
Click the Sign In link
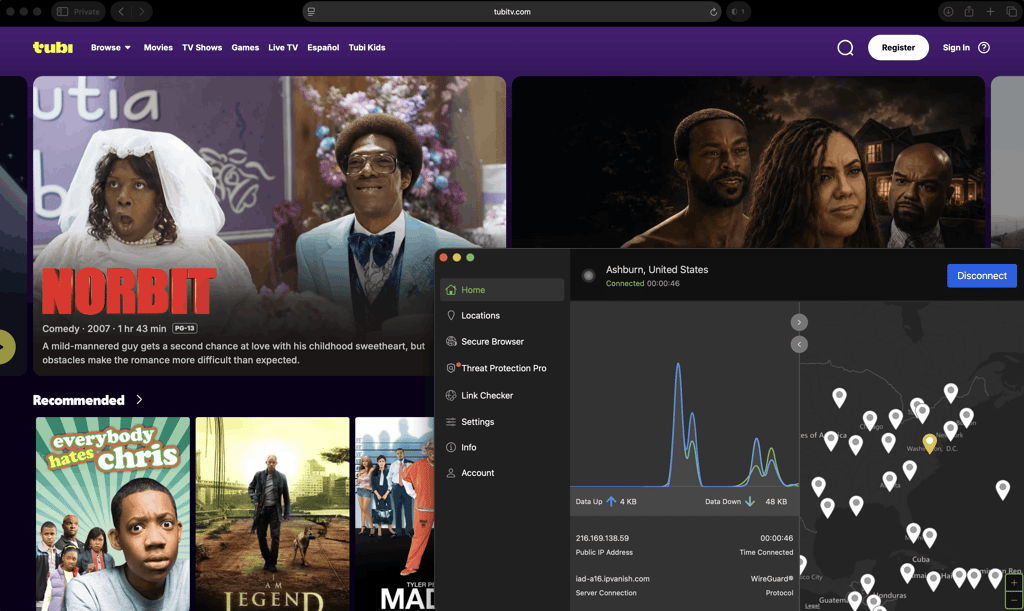click(956, 48)
